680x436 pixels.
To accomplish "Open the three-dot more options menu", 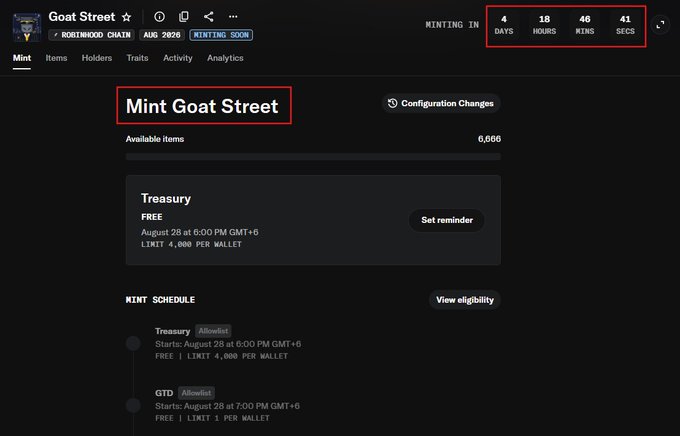I will (233, 17).
